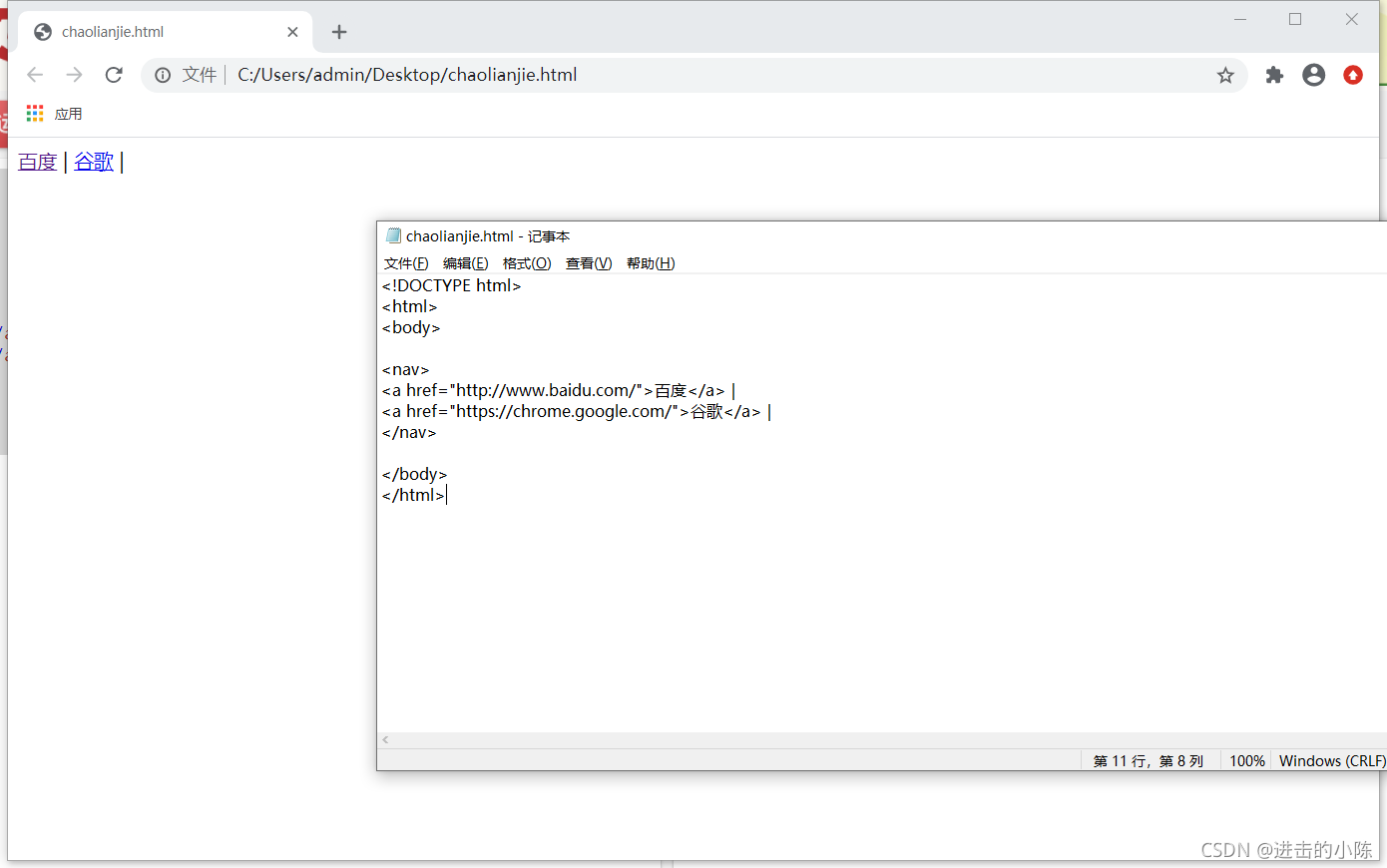Go back using Chrome's back arrow
The height and width of the screenshot is (868, 1387).
pyautogui.click(x=35, y=75)
